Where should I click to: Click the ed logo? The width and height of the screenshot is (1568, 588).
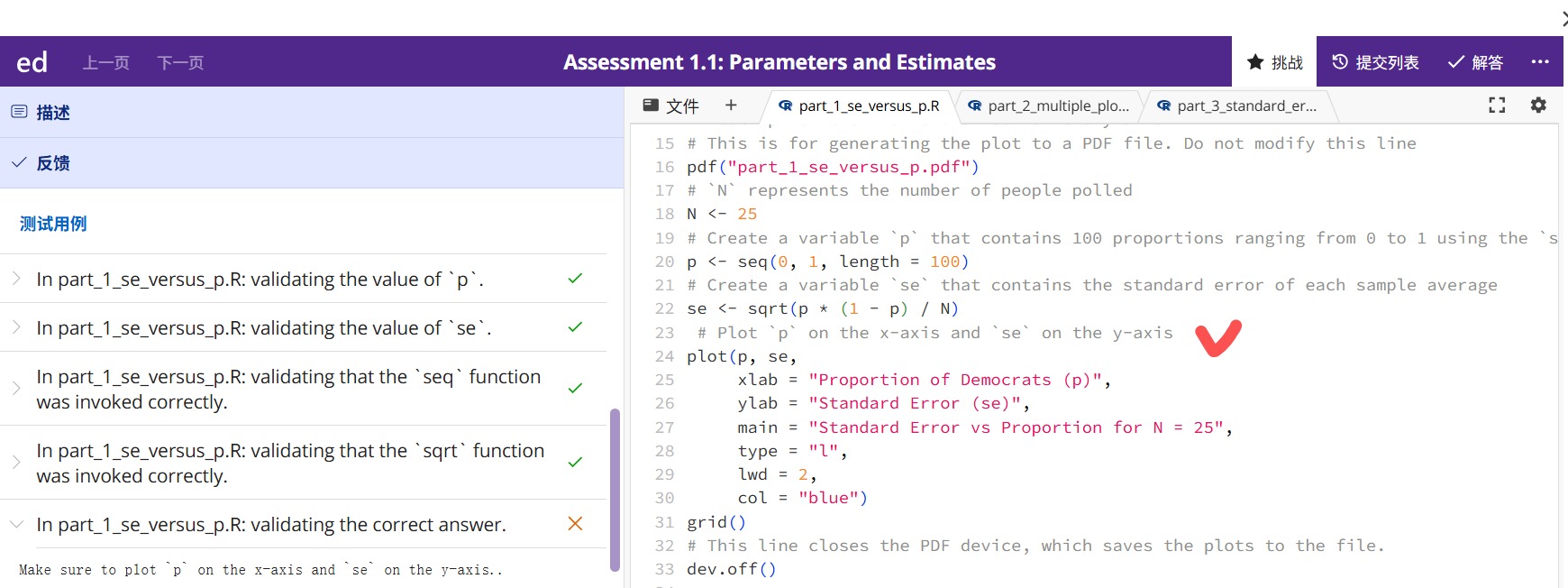(x=32, y=62)
